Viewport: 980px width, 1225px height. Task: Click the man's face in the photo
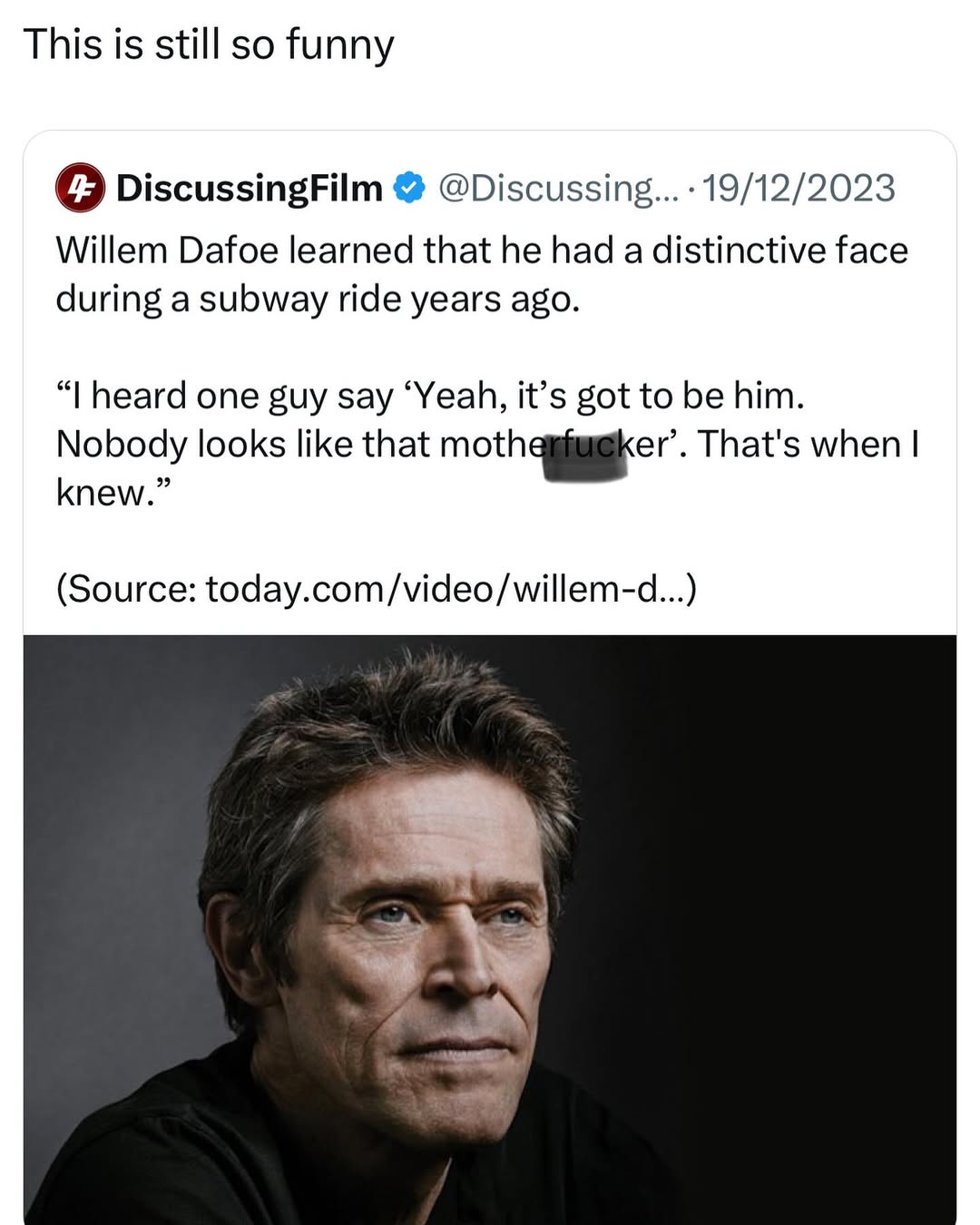click(x=436, y=935)
